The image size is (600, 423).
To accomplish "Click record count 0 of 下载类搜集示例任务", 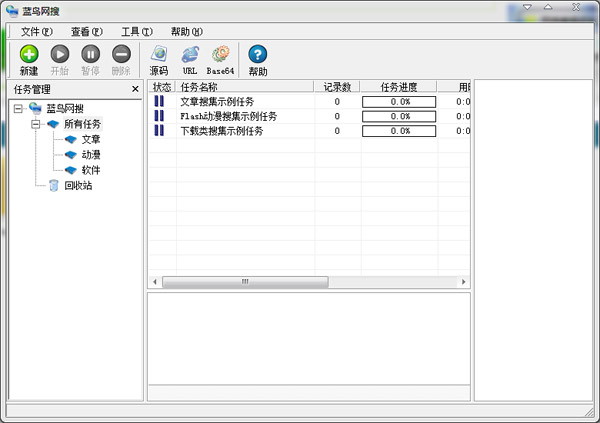I will (337, 131).
